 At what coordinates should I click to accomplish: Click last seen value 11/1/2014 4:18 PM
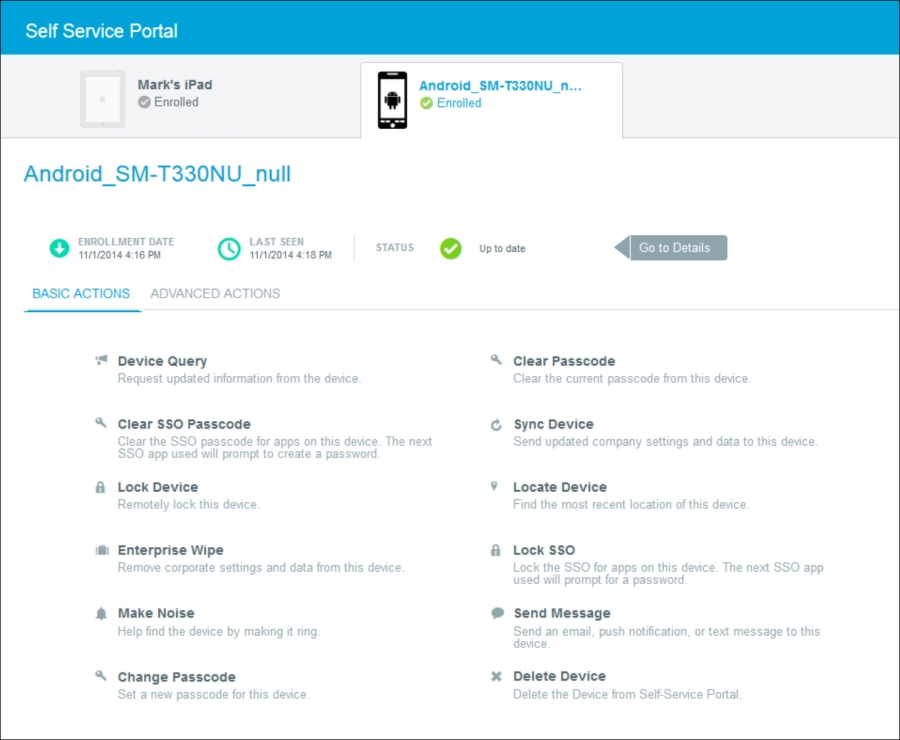click(290, 255)
